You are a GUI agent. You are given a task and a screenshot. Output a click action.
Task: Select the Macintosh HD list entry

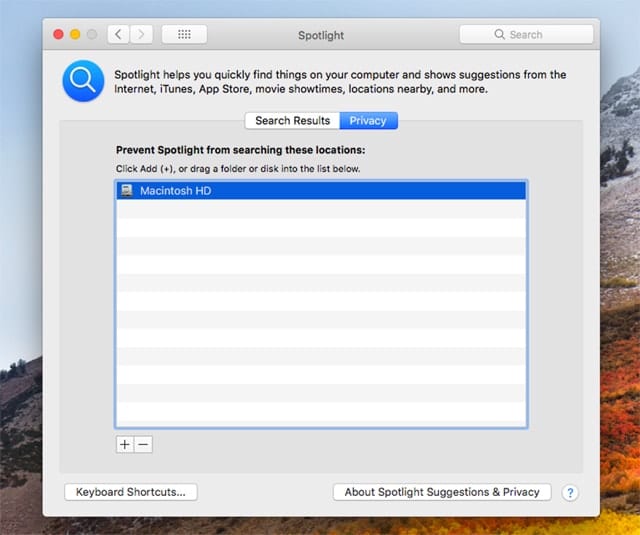point(320,190)
